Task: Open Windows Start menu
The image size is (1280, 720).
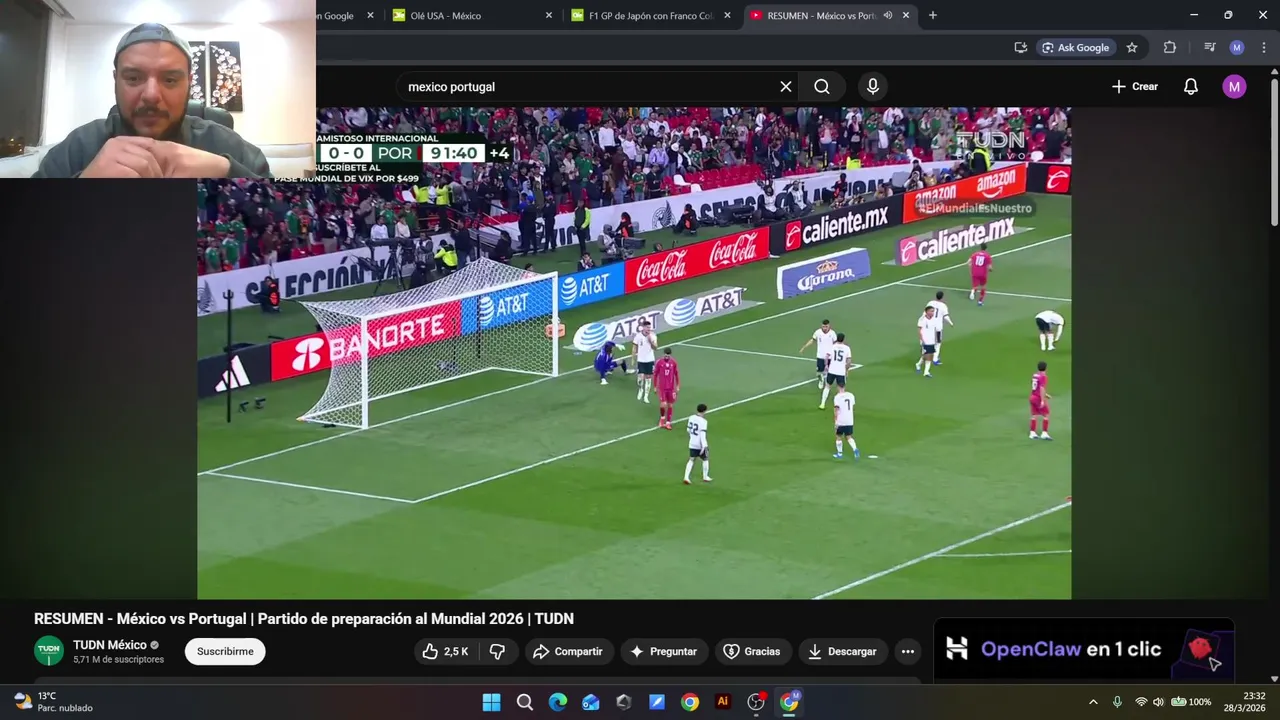Action: [x=491, y=702]
